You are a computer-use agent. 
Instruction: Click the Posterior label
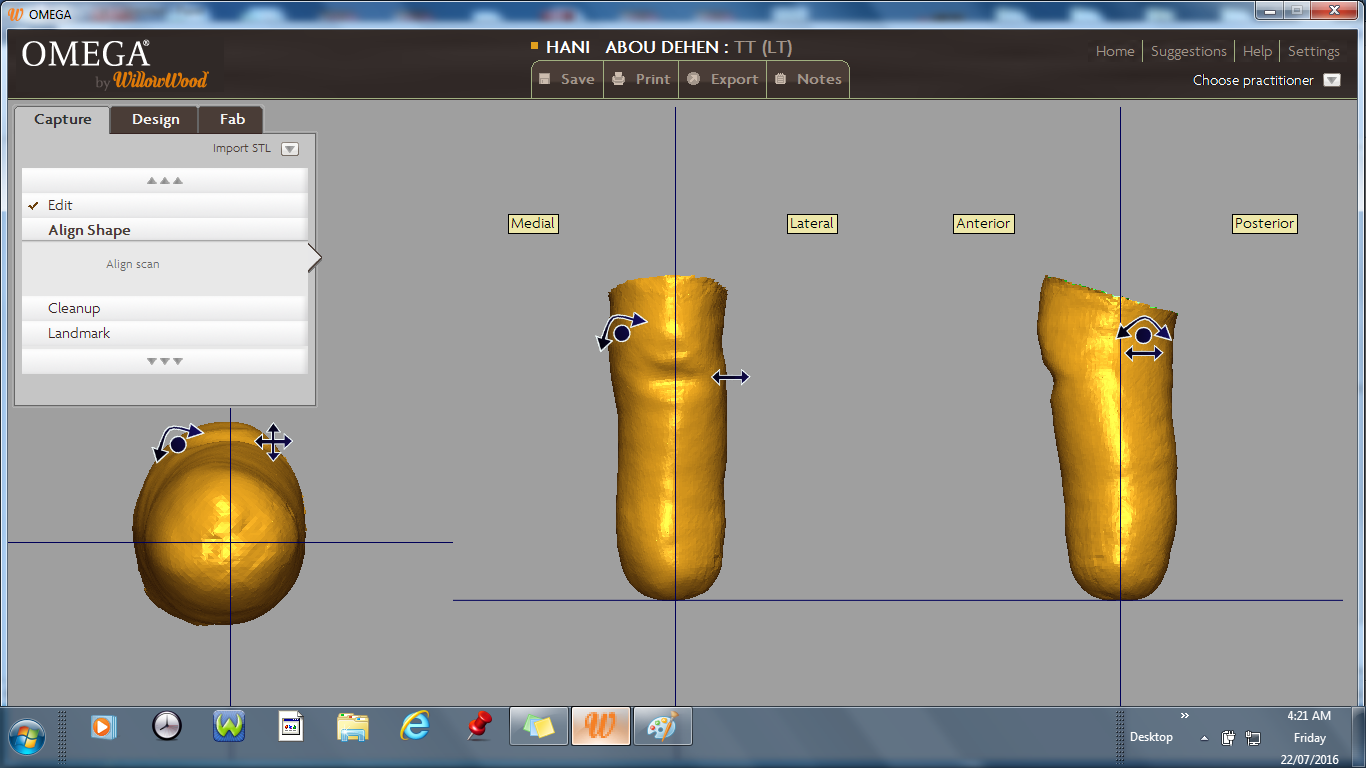pos(1264,224)
